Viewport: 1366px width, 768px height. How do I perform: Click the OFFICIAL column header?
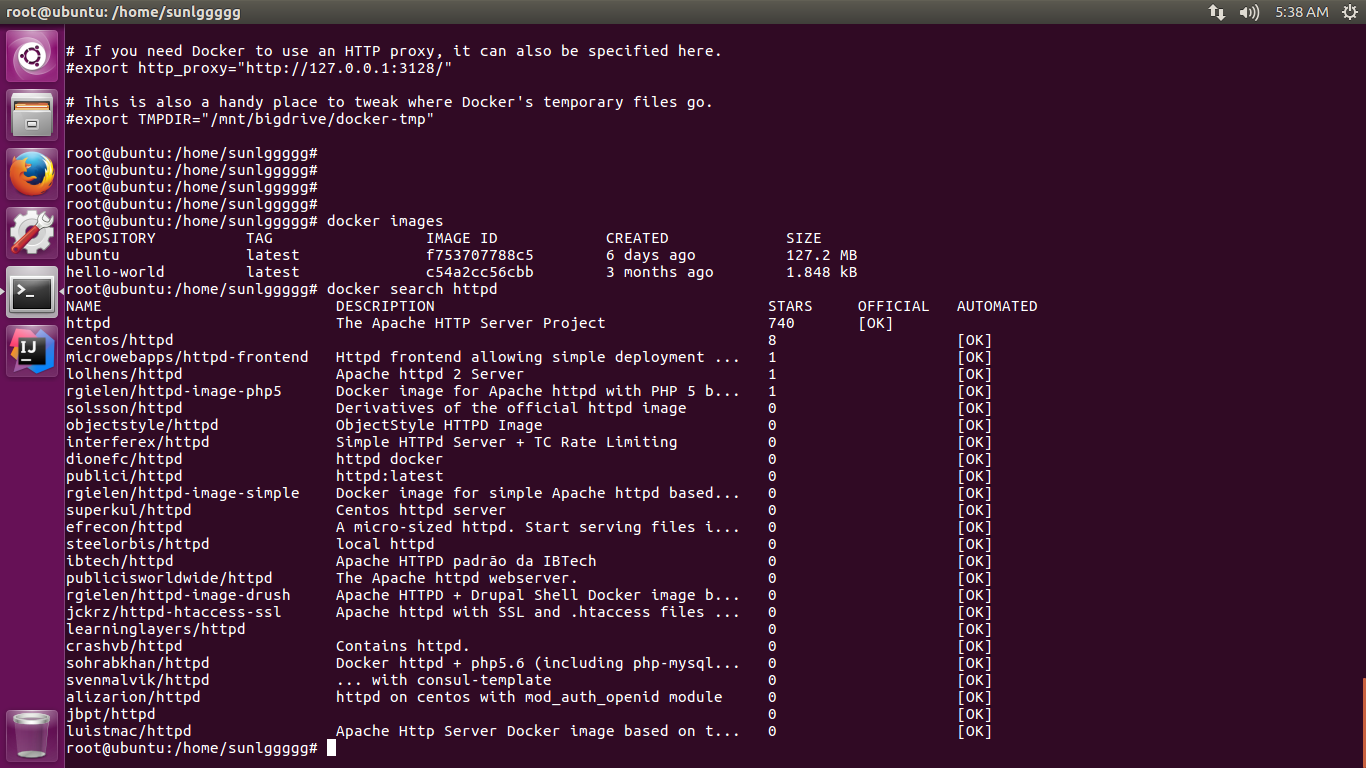pyautogui.click(x=894, y=306)
